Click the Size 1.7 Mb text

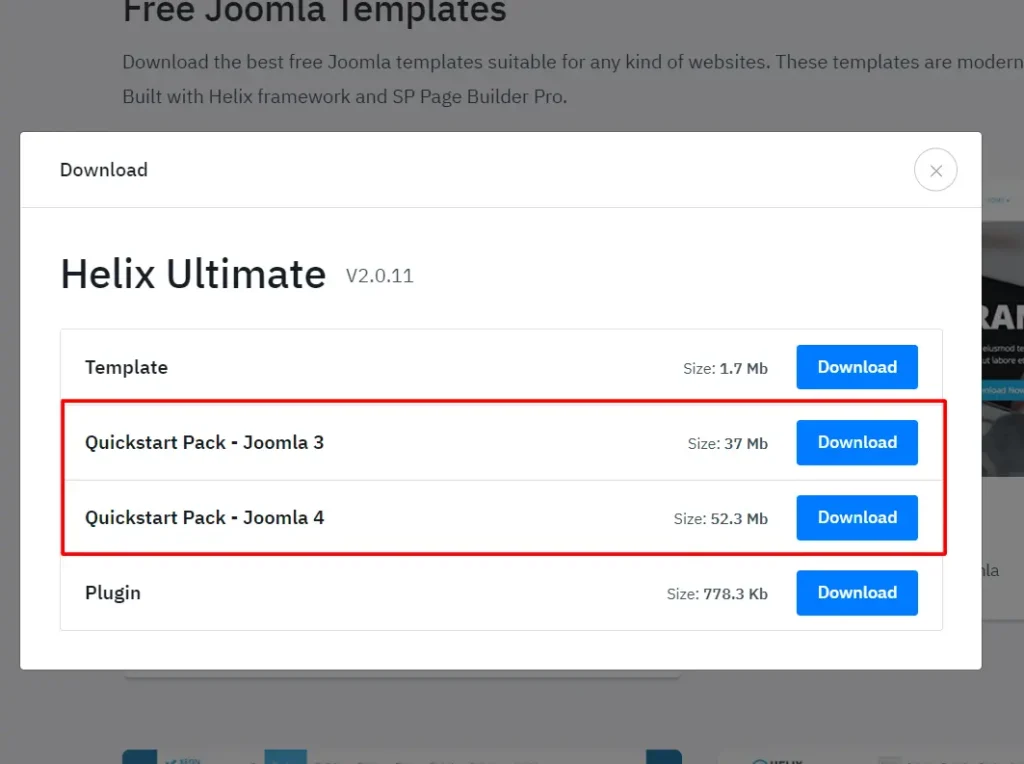point(726,368)
